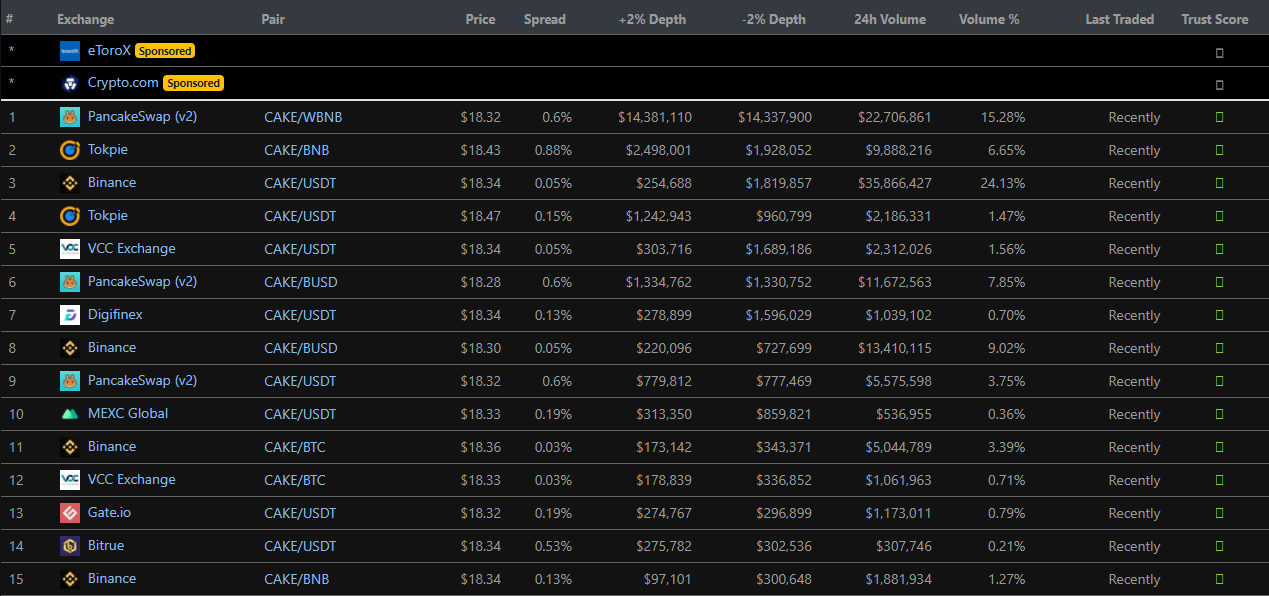
Task: Sort by -2% Depth column header
Action: click(x=774, y=19)
